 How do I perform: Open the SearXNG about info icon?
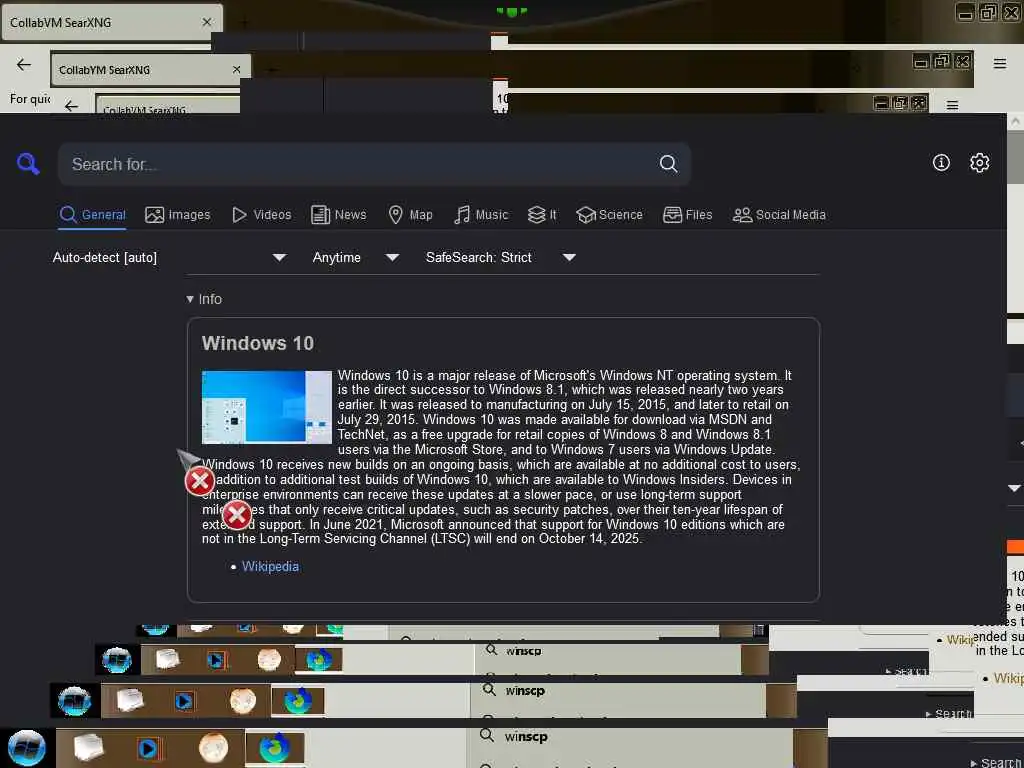[x=941, y=163]
